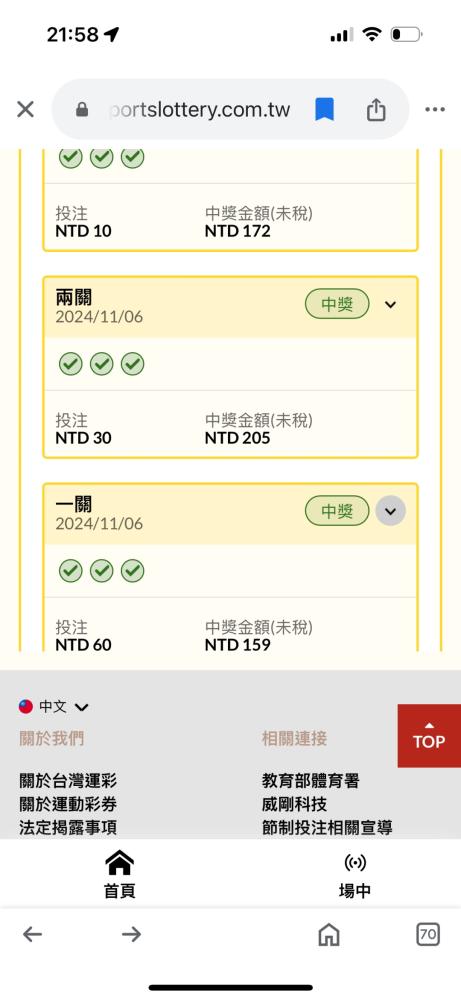
Task: Open the 關於台灣運彩 link
Action: coord(68,780)
